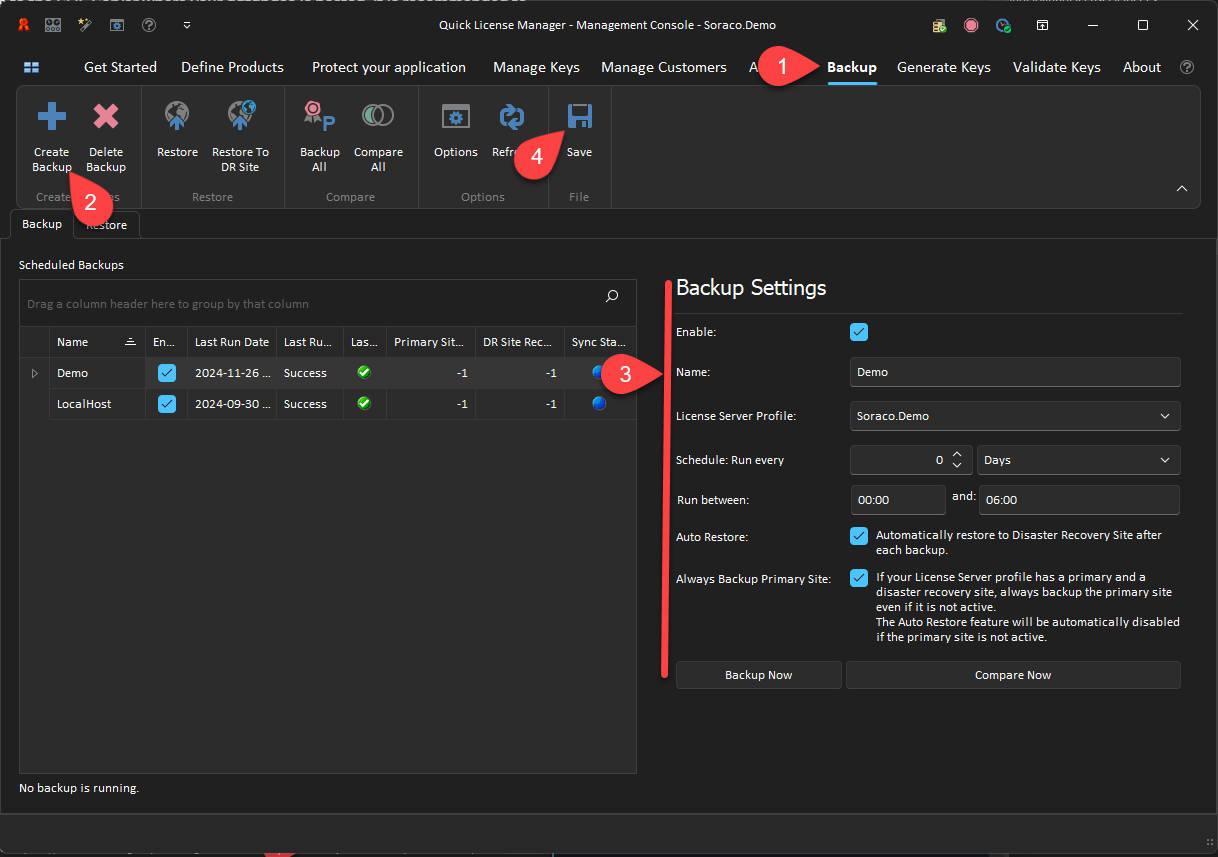Click the Compare All icon

[378, 118]
